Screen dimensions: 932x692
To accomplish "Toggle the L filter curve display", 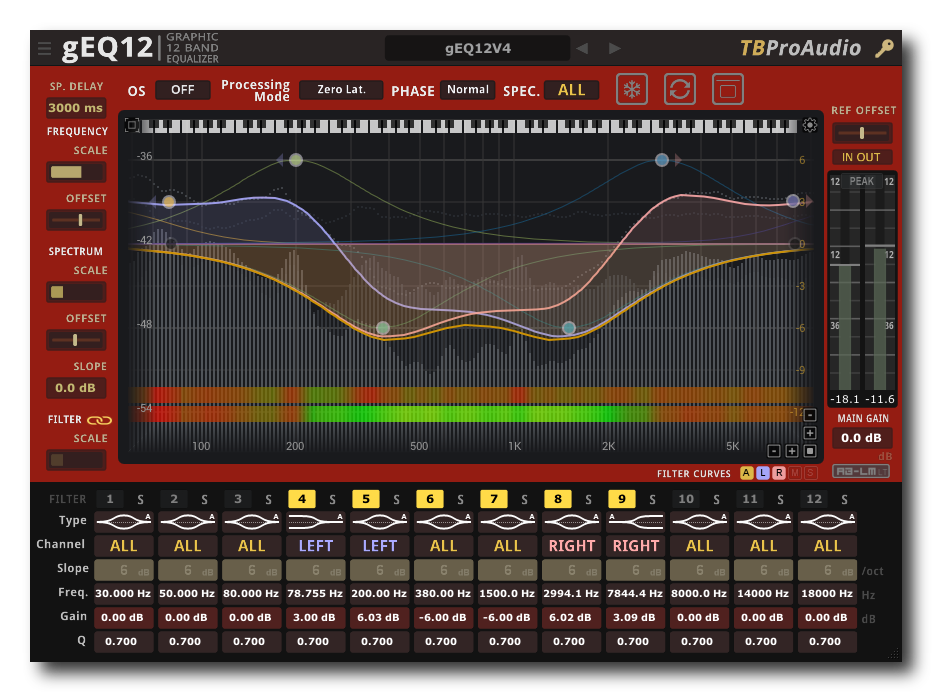I will click(x=763, y=473).
